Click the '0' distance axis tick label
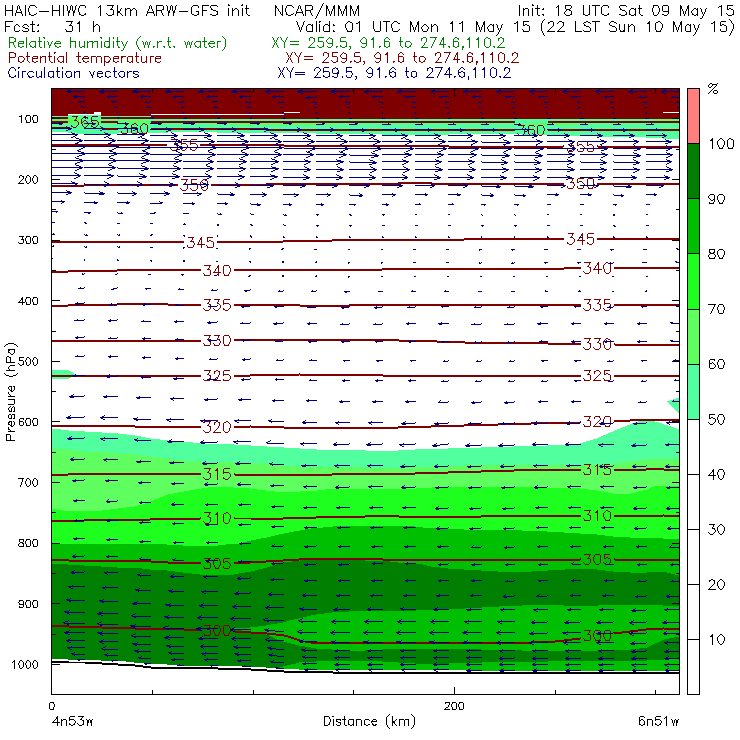The height and width of the screenshot is (740, 740). 51,706
